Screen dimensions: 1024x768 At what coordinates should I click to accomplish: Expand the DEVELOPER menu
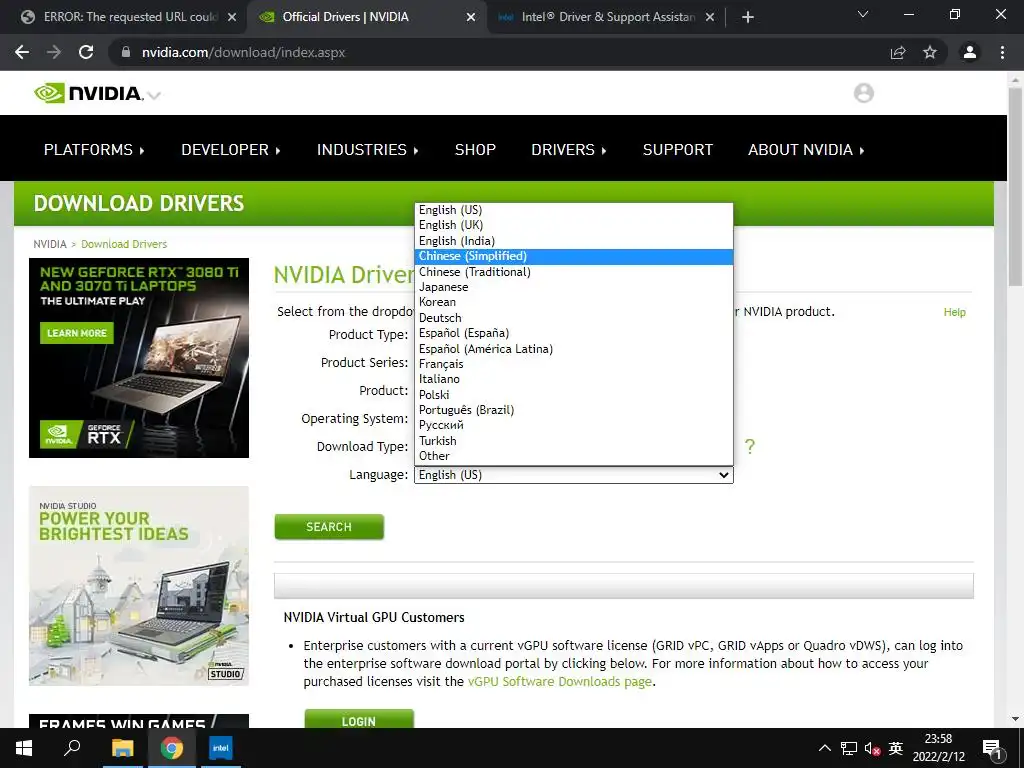tap(231, 150)
